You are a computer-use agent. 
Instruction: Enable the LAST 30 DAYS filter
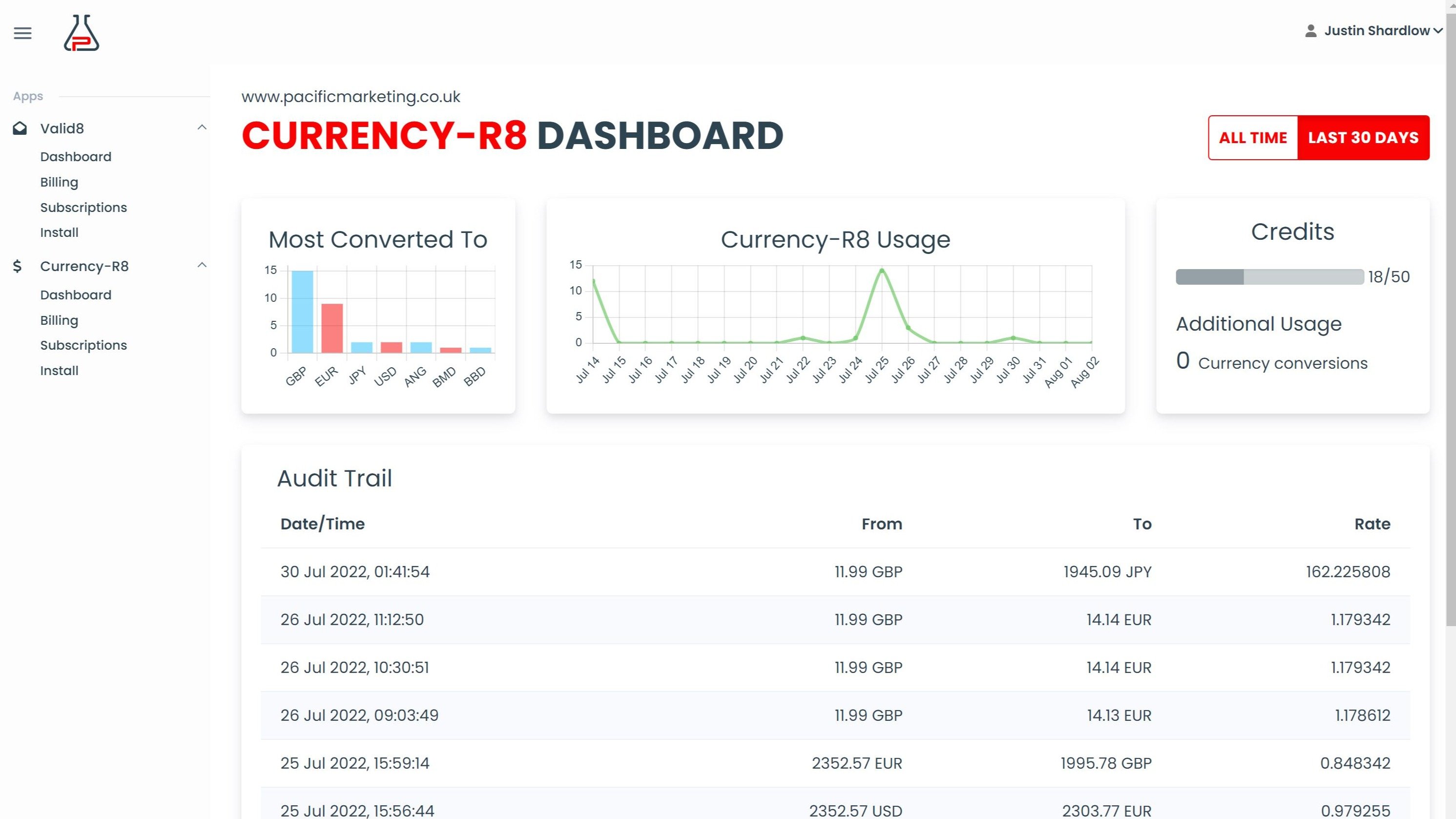click(1362, 137)
